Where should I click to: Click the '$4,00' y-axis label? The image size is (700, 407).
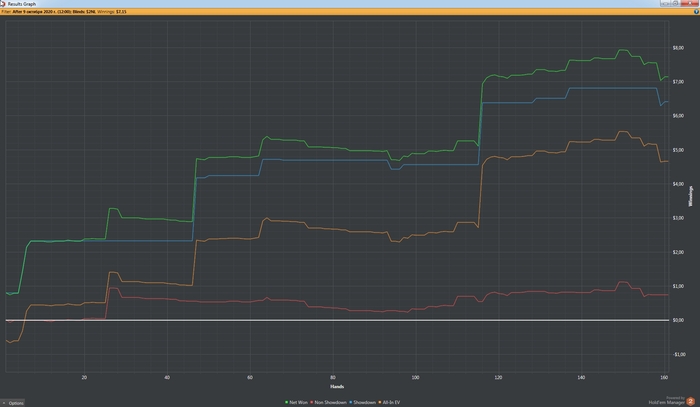[x=678, y=184]
